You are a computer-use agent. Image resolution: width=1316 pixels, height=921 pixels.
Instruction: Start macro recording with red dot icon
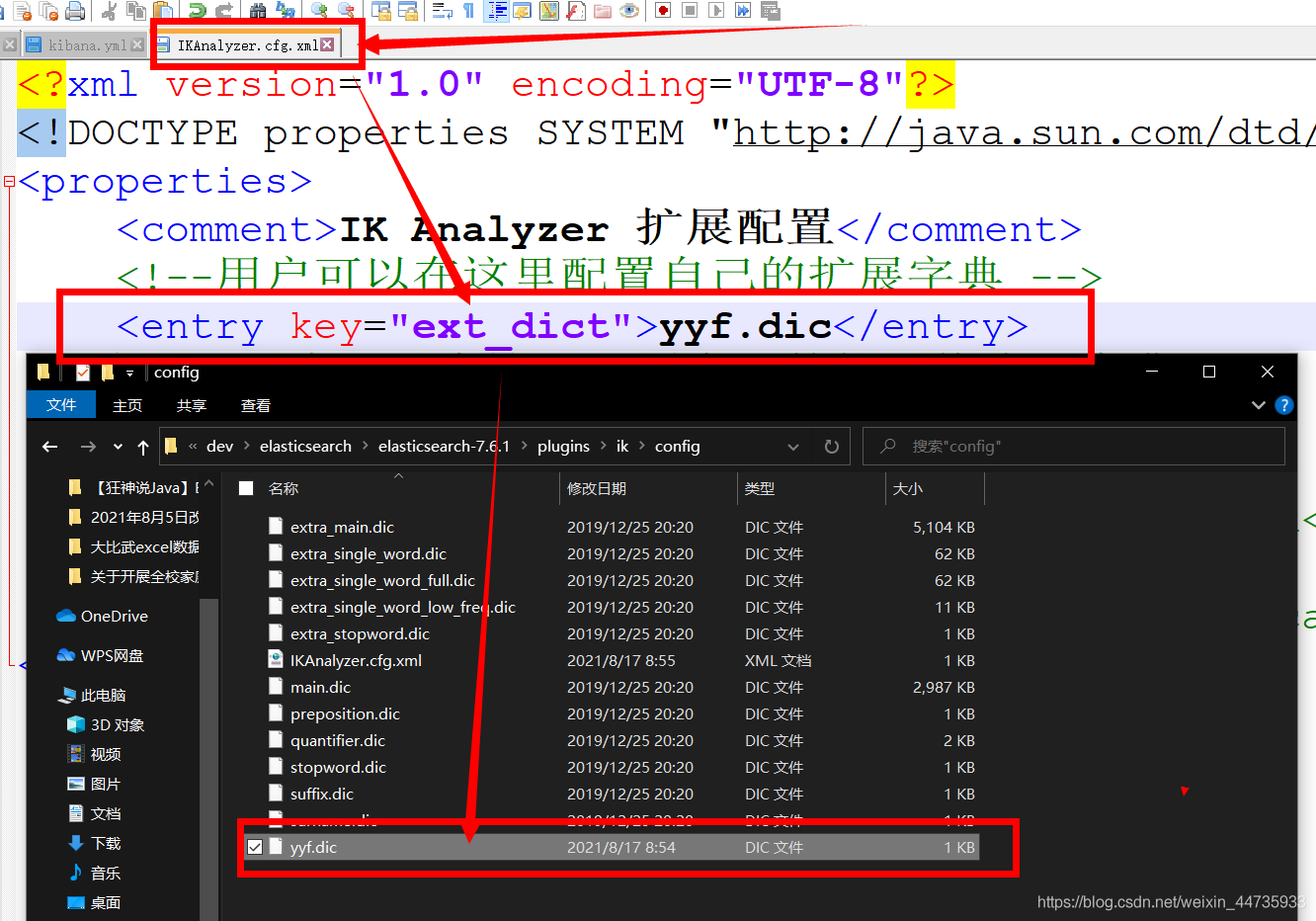pos(663,12)
